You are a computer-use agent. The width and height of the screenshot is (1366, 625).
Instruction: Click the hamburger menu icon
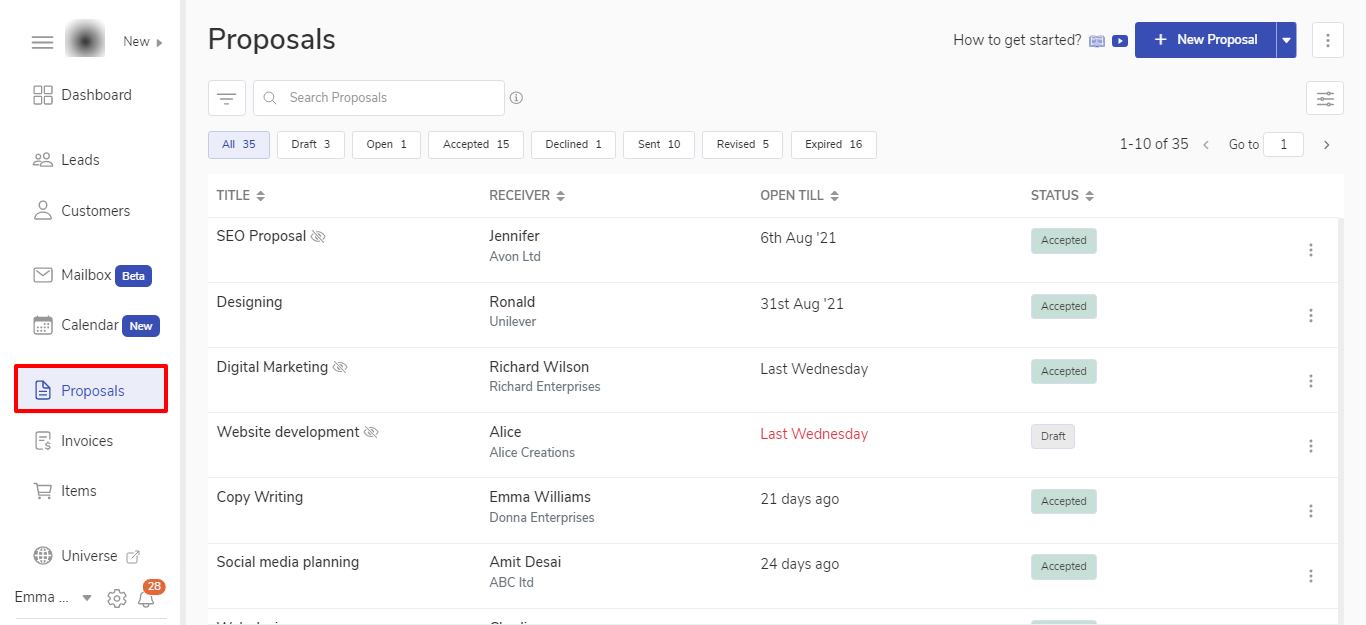tap(42, 42)
